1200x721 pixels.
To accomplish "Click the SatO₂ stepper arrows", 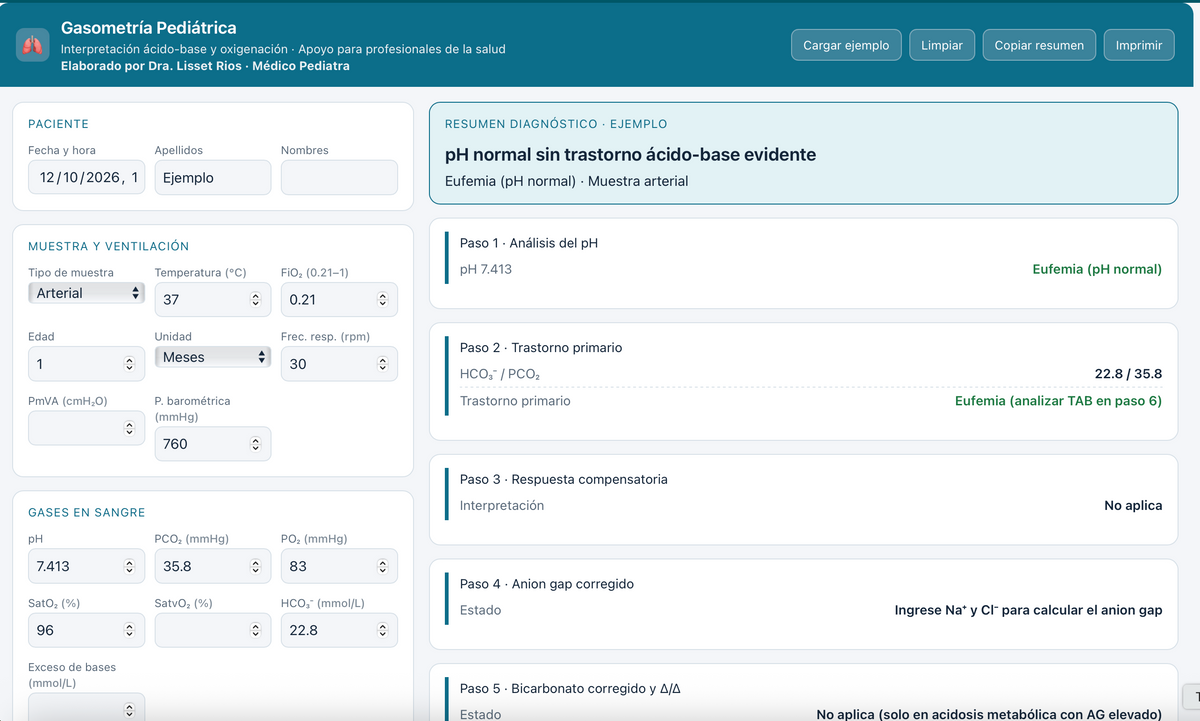I will 129,630.
